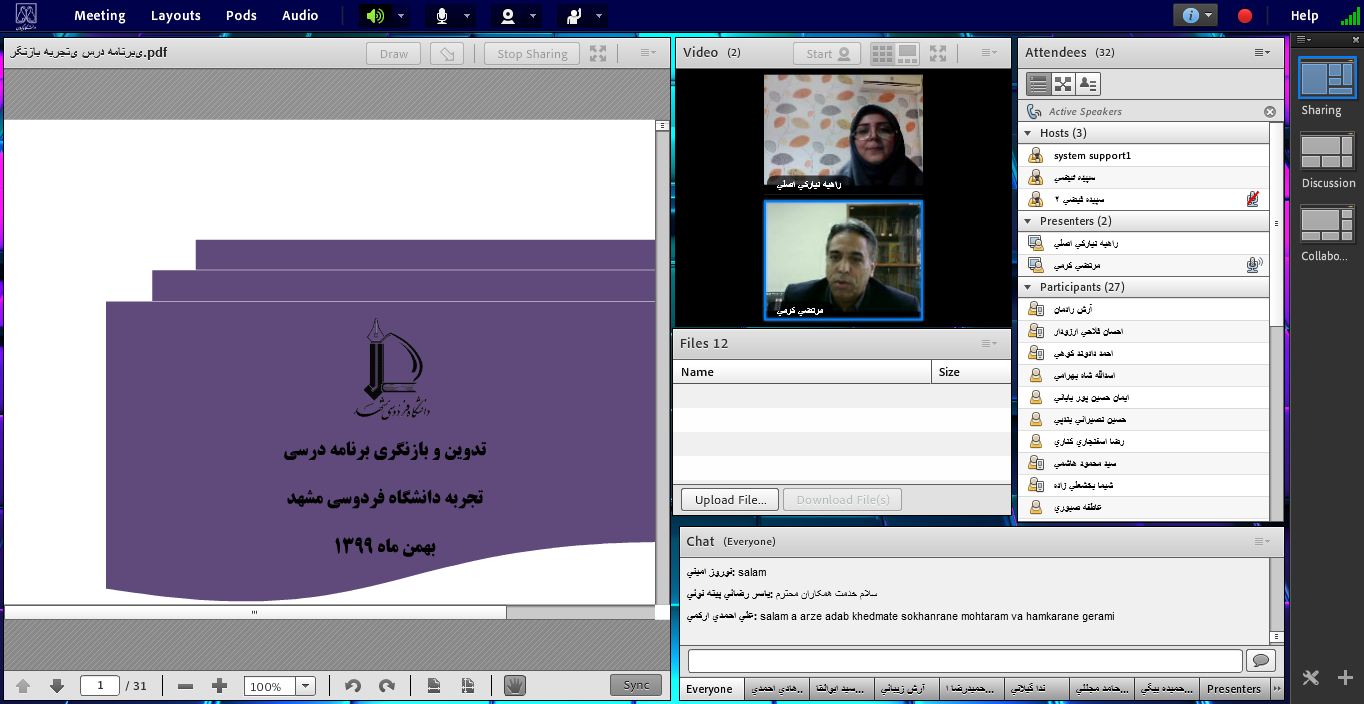Click the send chat message icon
The image size is (1364, 704).
tap(1260, 660)
